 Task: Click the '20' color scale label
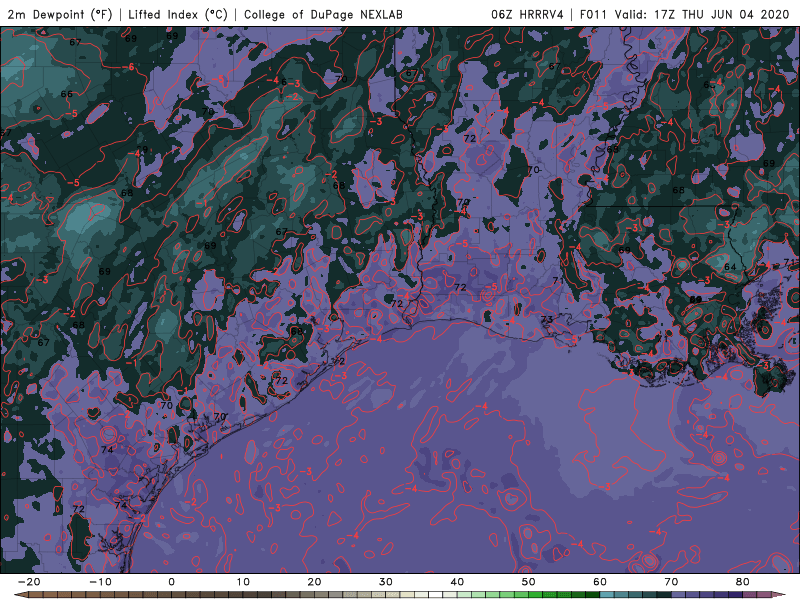tap(314, 582)
